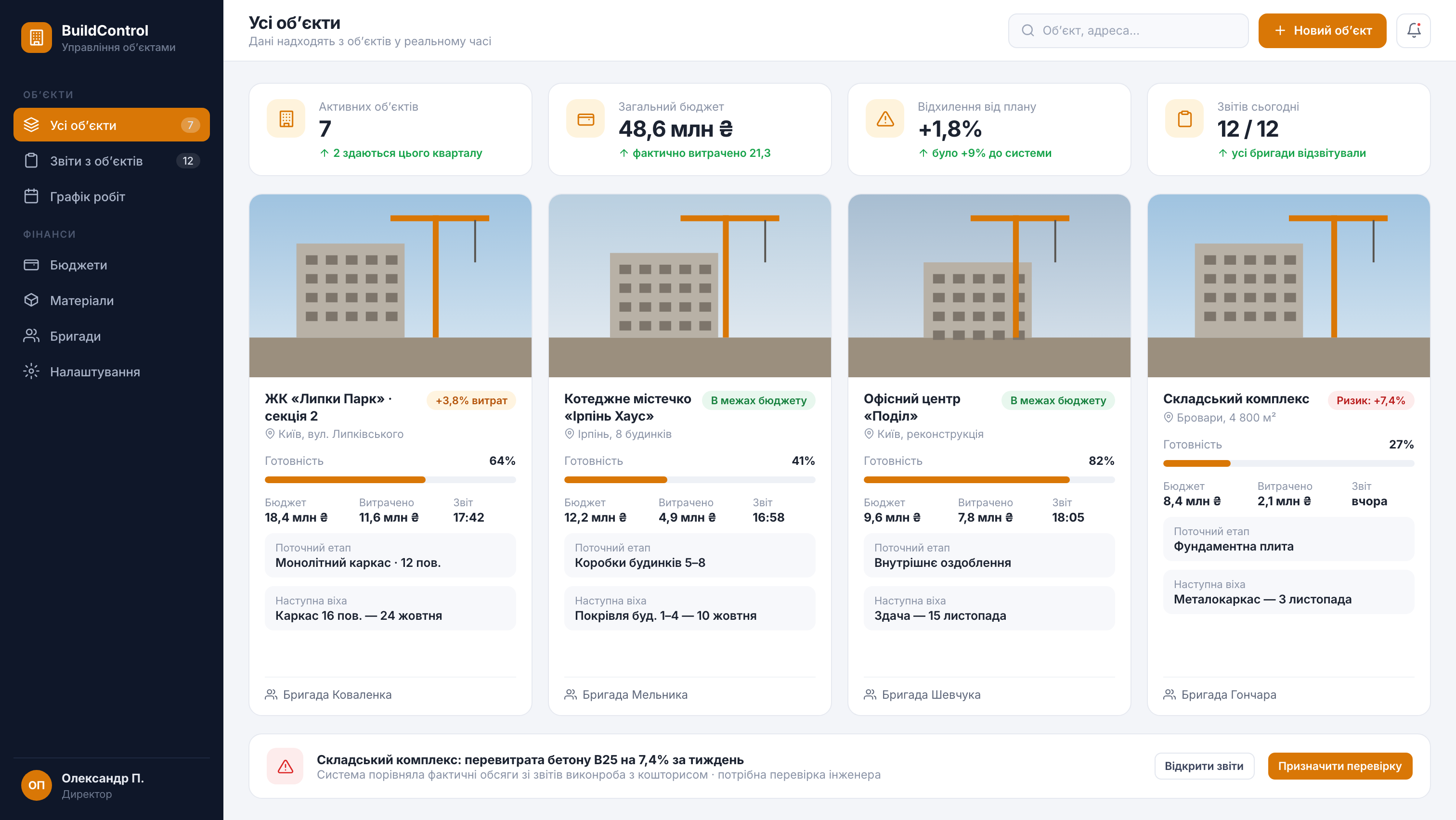Click the team icon beside Бригада Гончара
The height and width of the screenshot is (820, 1456).
[x=1170, y=694]
